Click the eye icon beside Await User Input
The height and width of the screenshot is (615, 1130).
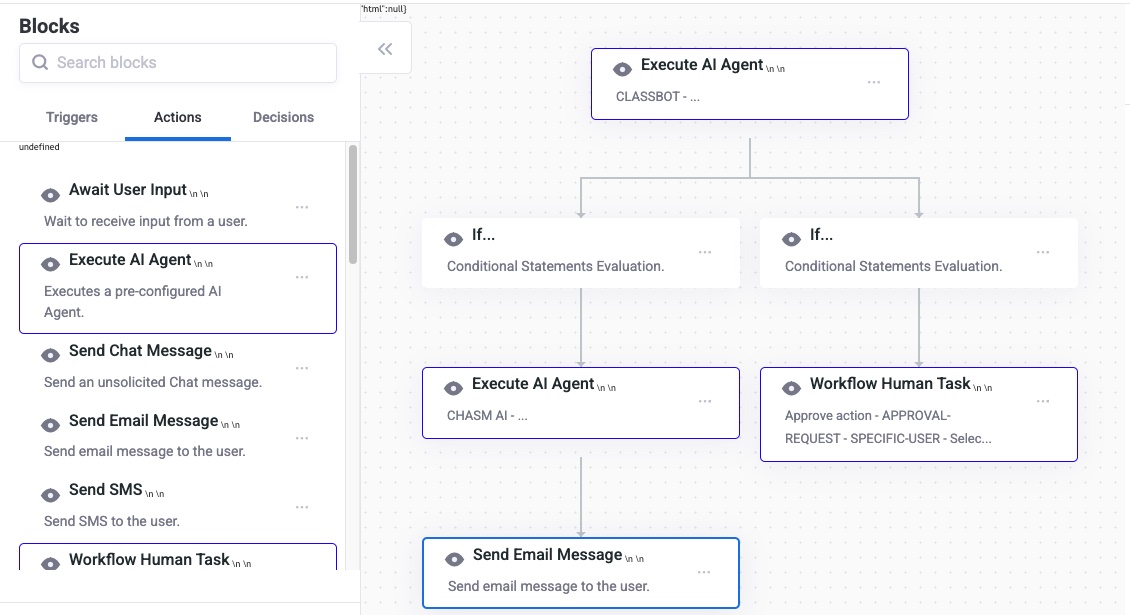(50, 195)
